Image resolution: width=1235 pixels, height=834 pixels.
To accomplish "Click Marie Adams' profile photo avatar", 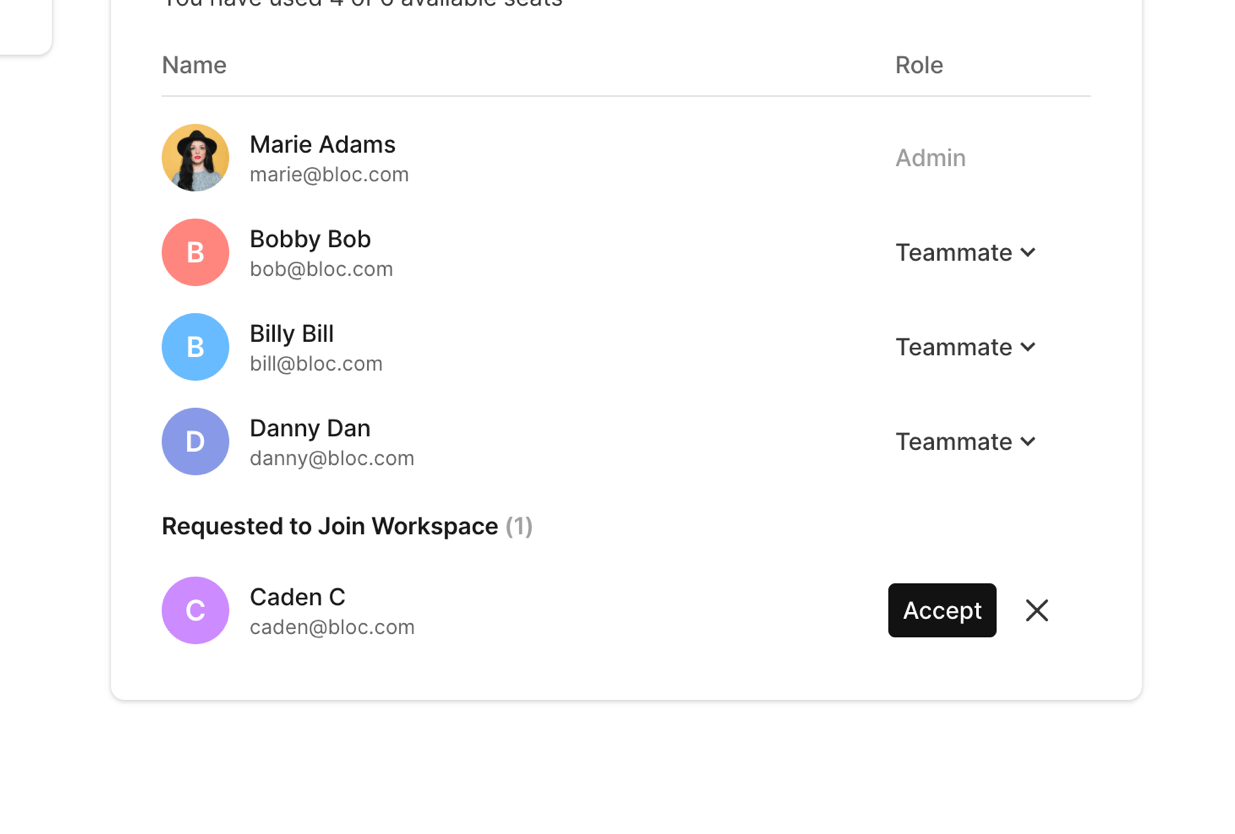I will pyautogui.click(x=195, y=158).
